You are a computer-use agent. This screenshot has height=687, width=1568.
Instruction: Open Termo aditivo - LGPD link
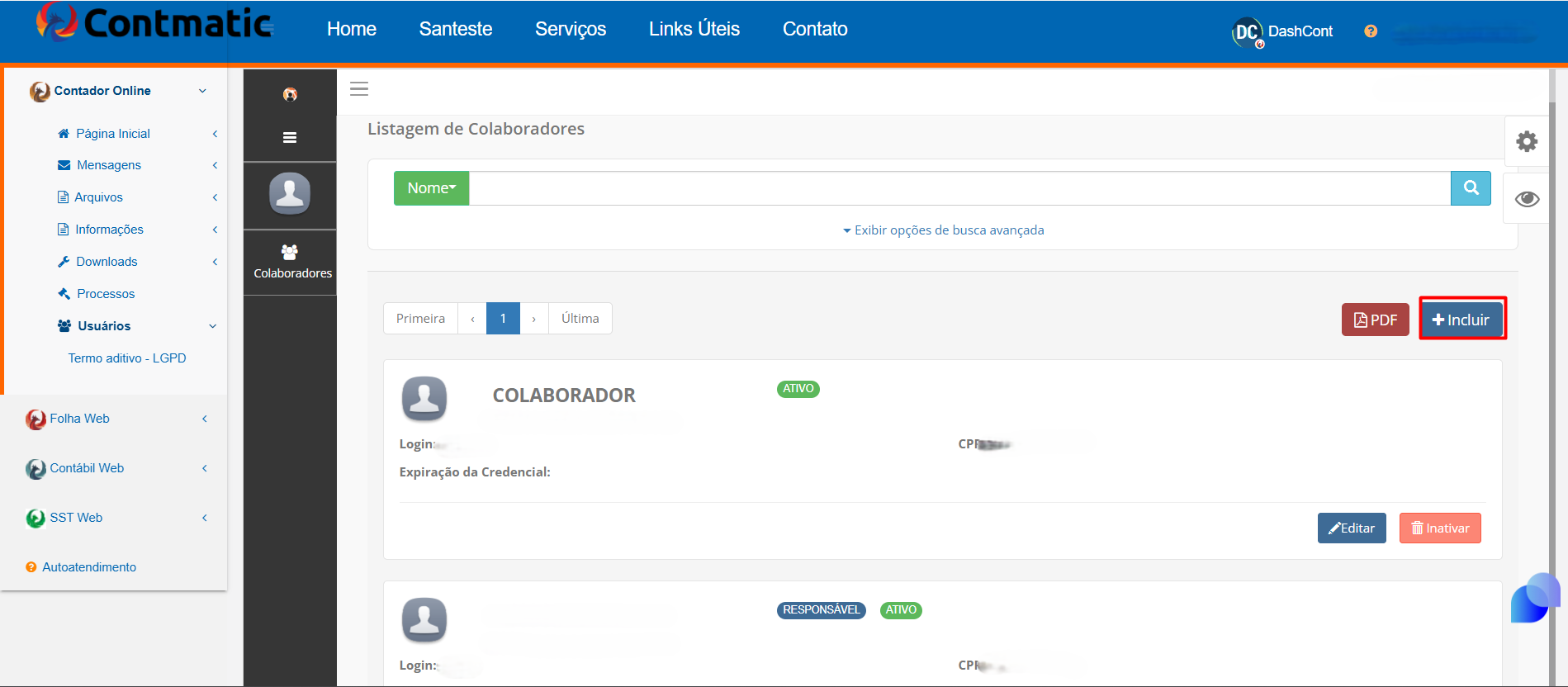127,358
